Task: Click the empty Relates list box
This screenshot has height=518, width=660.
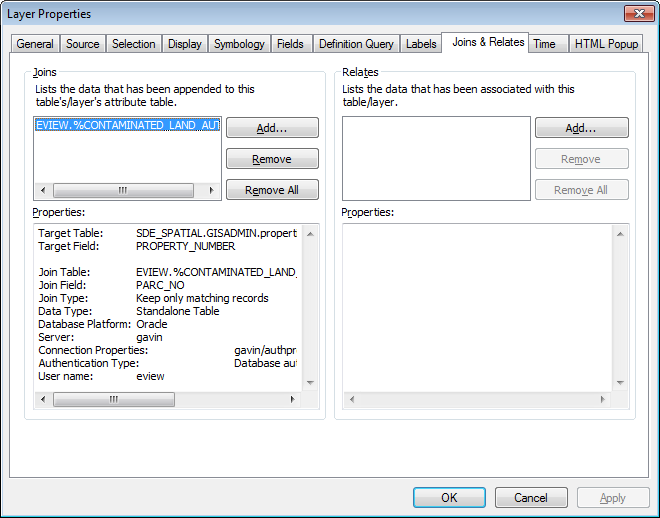Action: (436, 158)
